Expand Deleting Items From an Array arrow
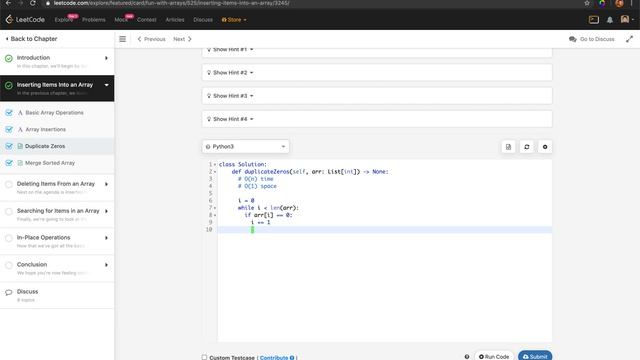Viewport: 640px width, 360px height. pyautogui.click(x=106, y=184)
